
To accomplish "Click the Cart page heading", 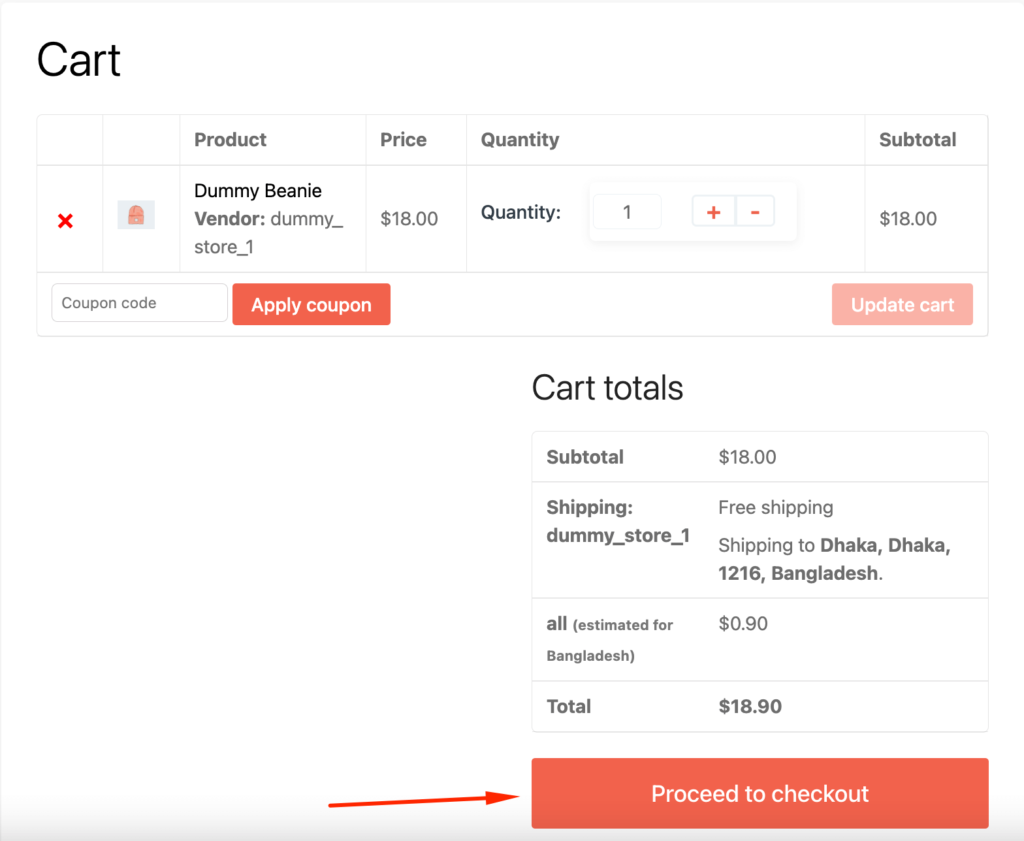I will [x=79, y=60].
